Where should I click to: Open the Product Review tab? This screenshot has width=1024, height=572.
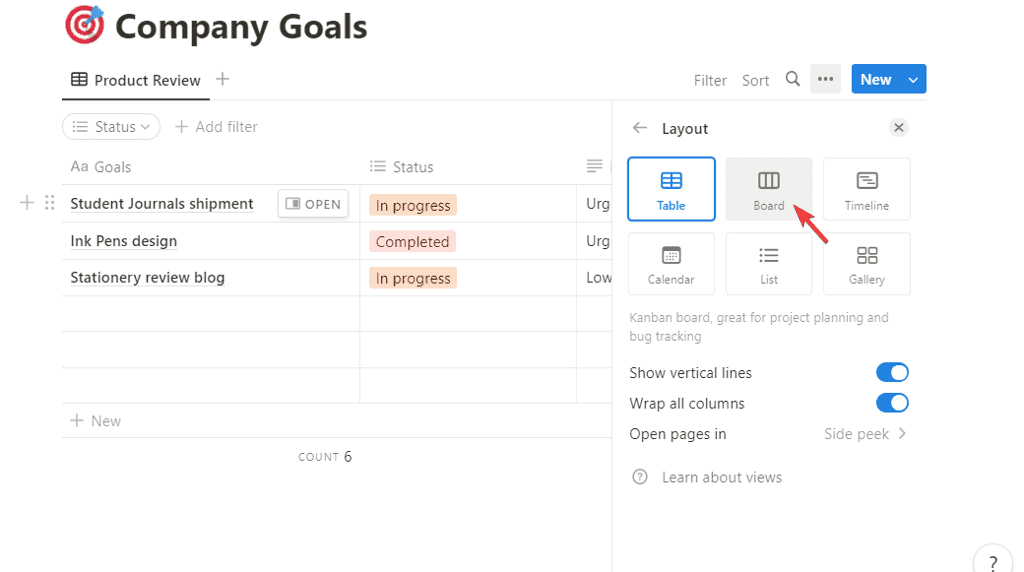pos(136,80)
